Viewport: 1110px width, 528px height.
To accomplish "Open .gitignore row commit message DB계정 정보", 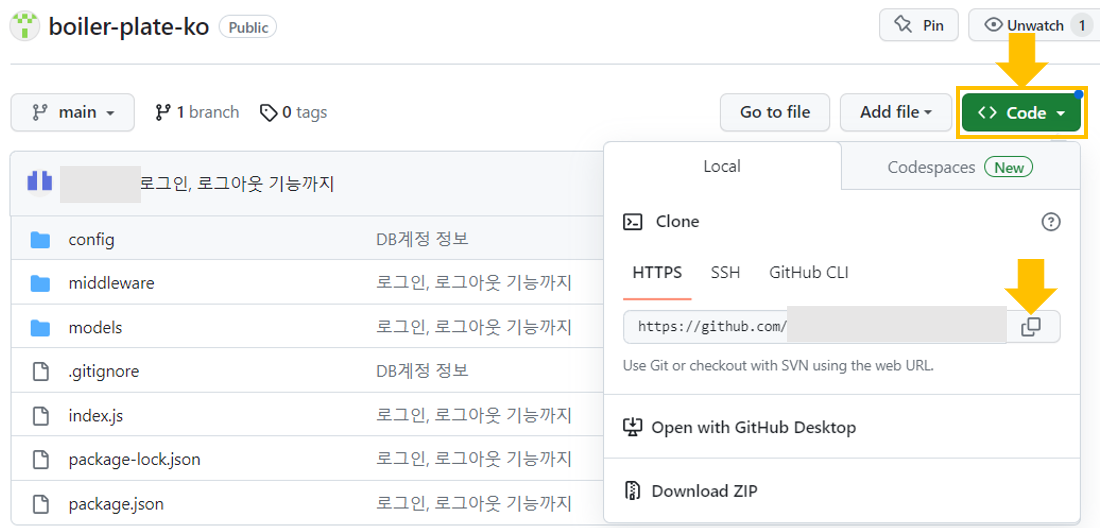I will pyautogui.click(x=422, y=371).
